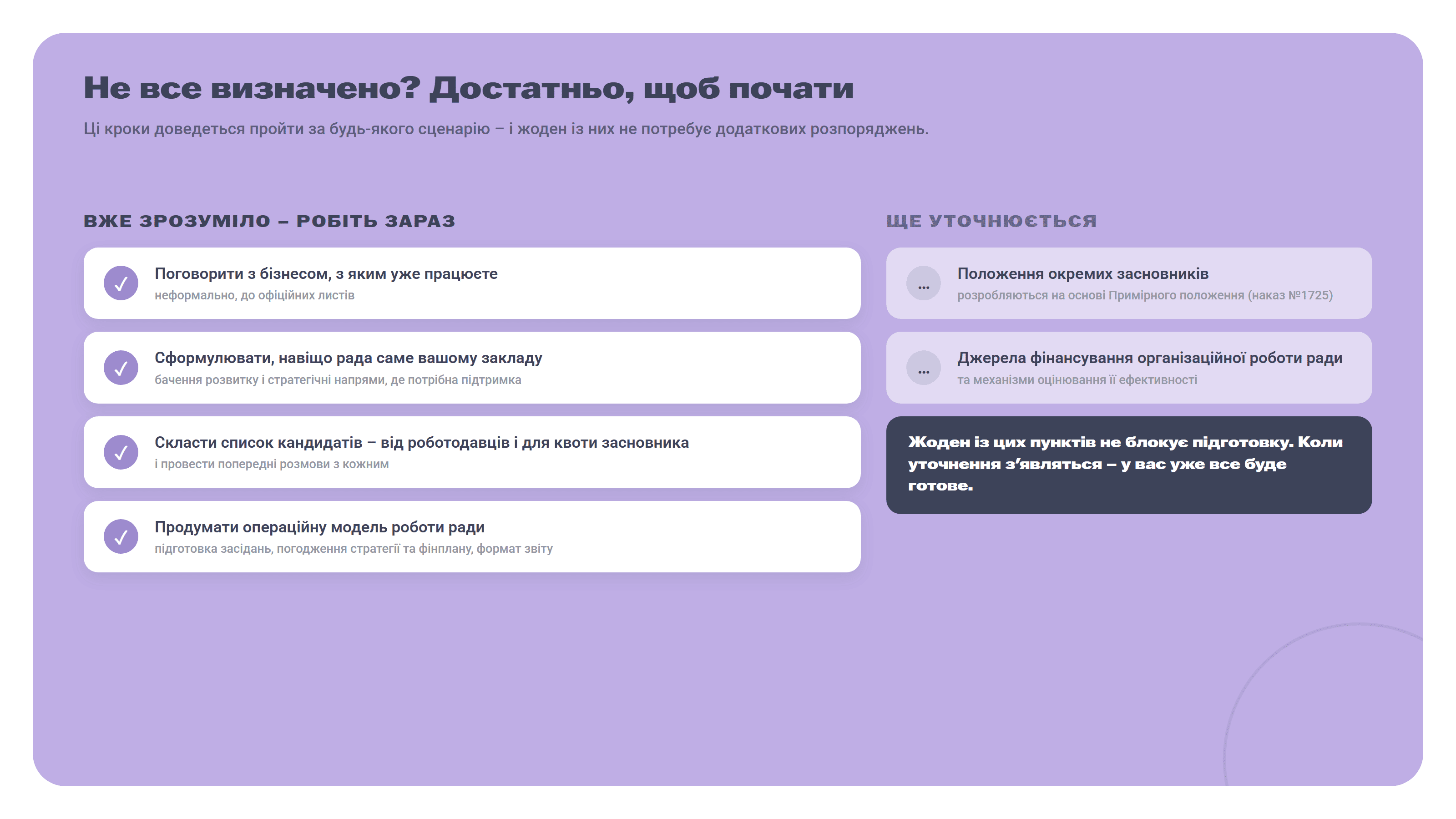The height and width of the screenshot is (819, 1456).
Task: Click the checkmark icon beside 'Сформулювати, навіщо рада'
Action: 121,367
